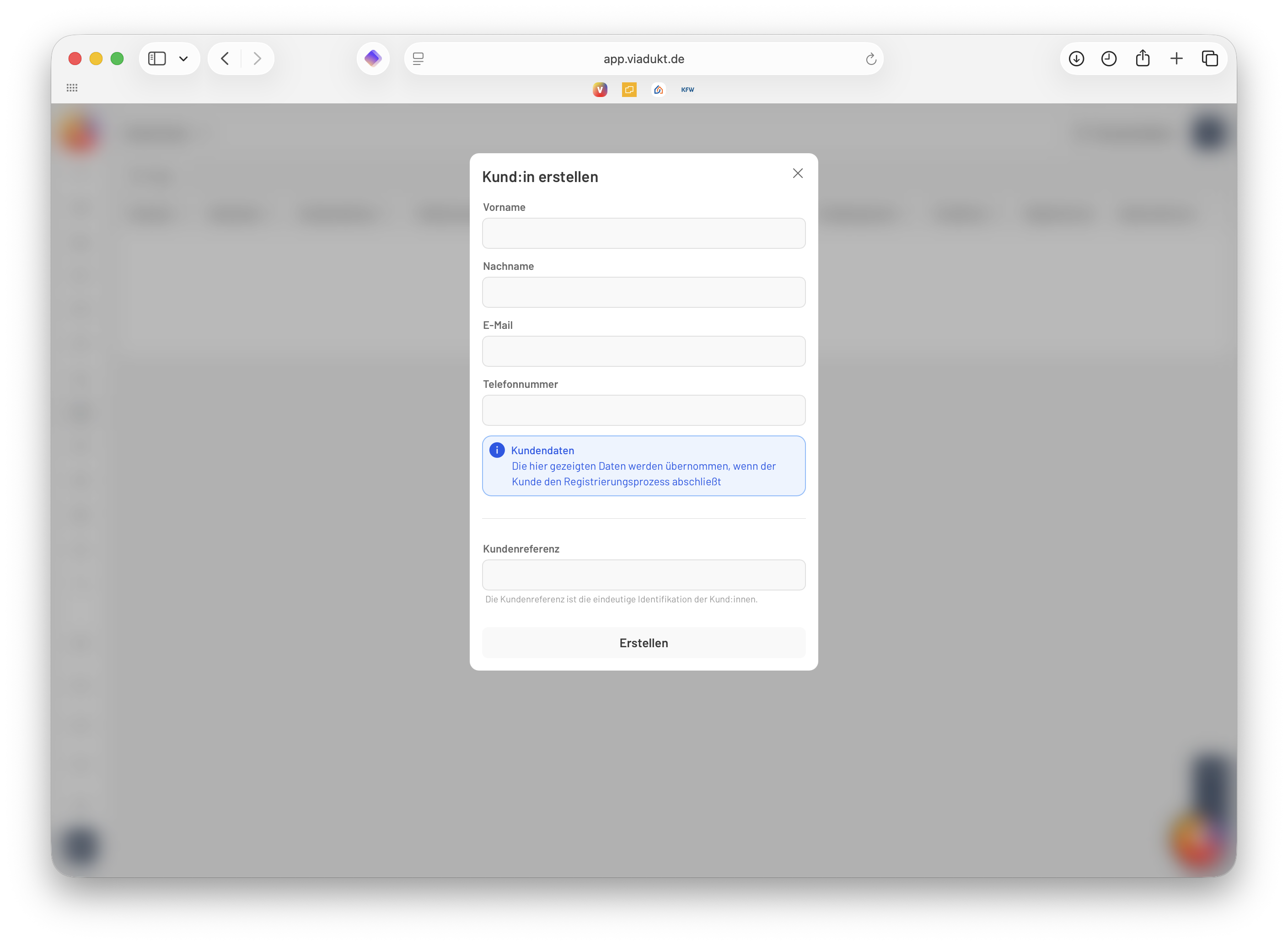This screenshot has width=1288, height=945.
Task: Click the browser forward arrow
Action: 258,59
